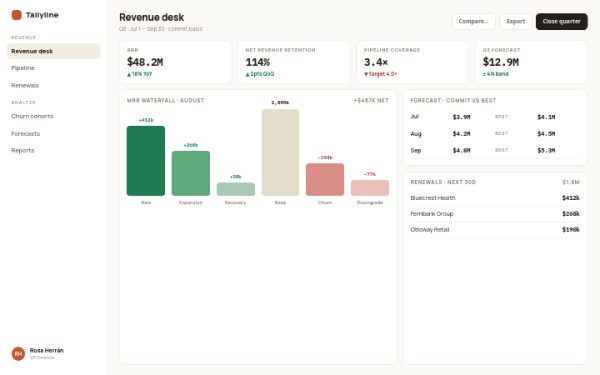Click the Revenue desk page title
The height and width of the screenshot is (375, 600).
[x=152, y=17]
